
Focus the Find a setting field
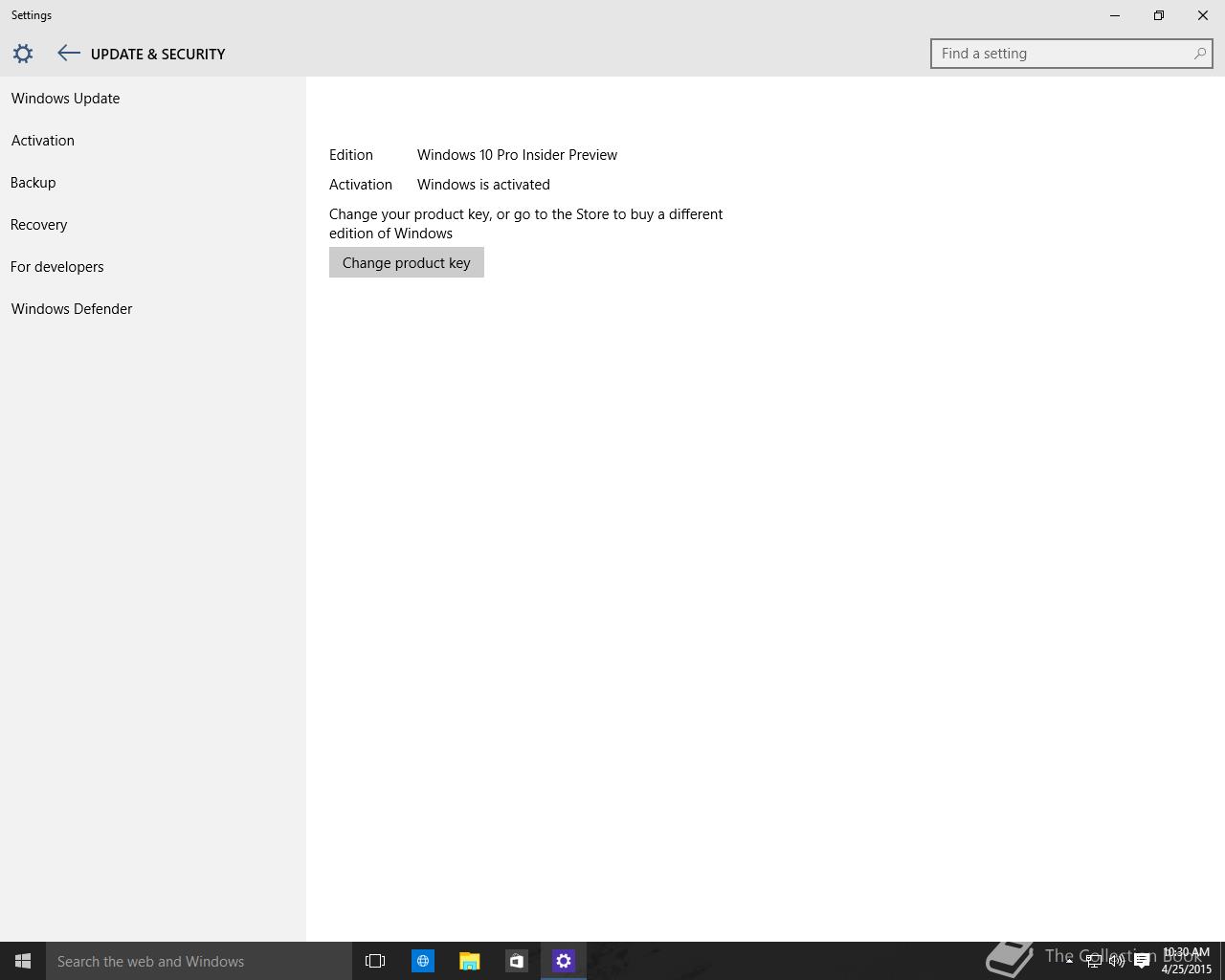coord(1071,54)
